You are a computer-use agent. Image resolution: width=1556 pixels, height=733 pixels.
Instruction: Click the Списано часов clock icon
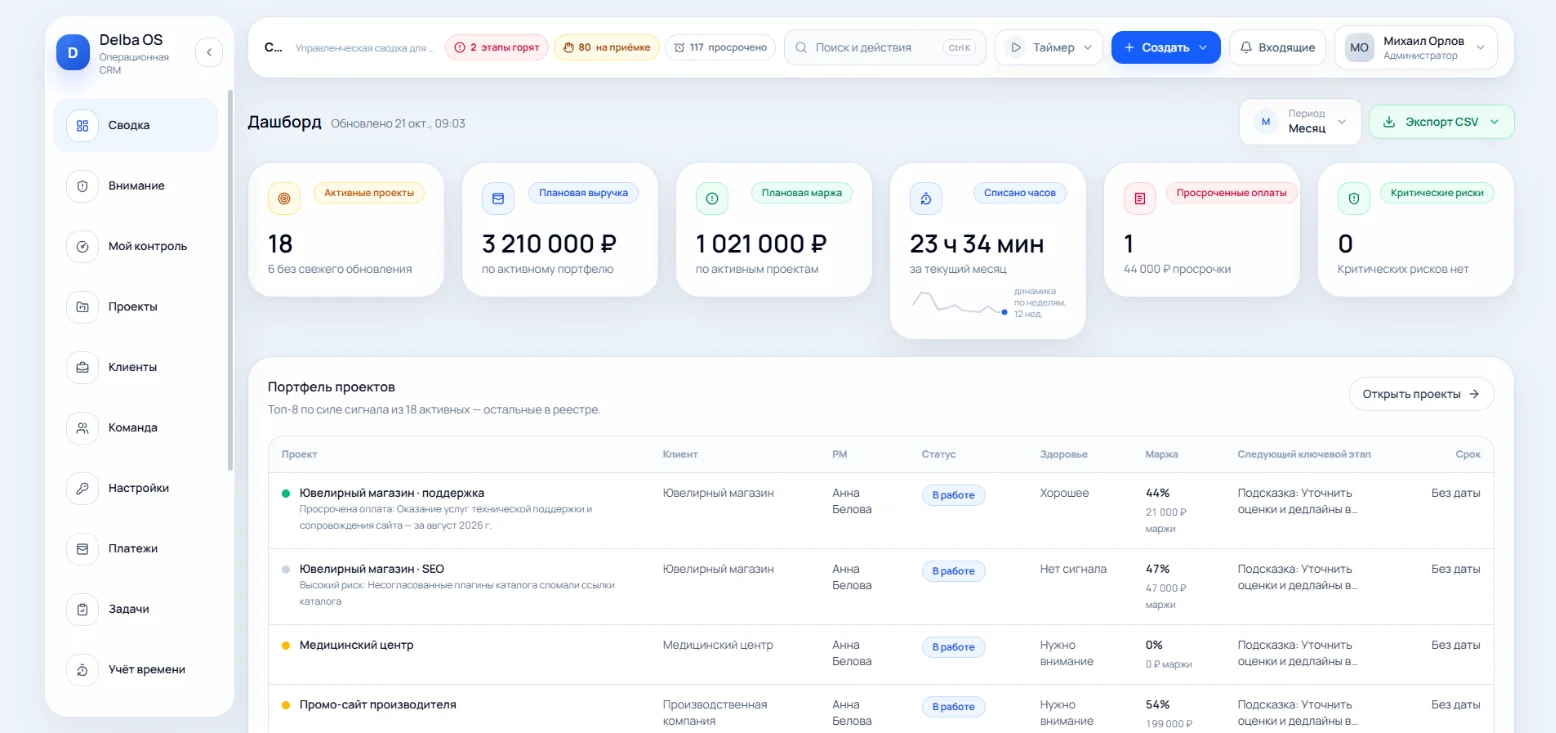[x=926, y=199]
